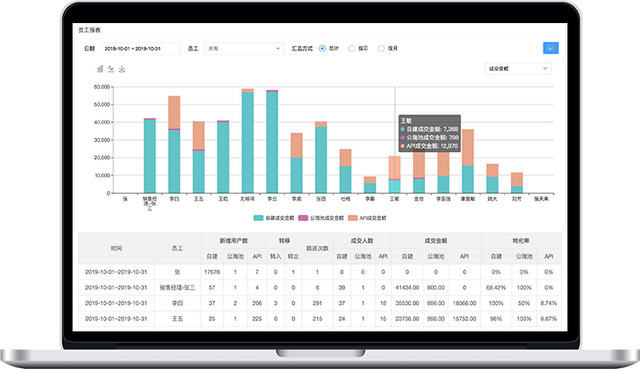640x369 pixels.
Task: Click the 时间 column header
Action: point(116,248)
